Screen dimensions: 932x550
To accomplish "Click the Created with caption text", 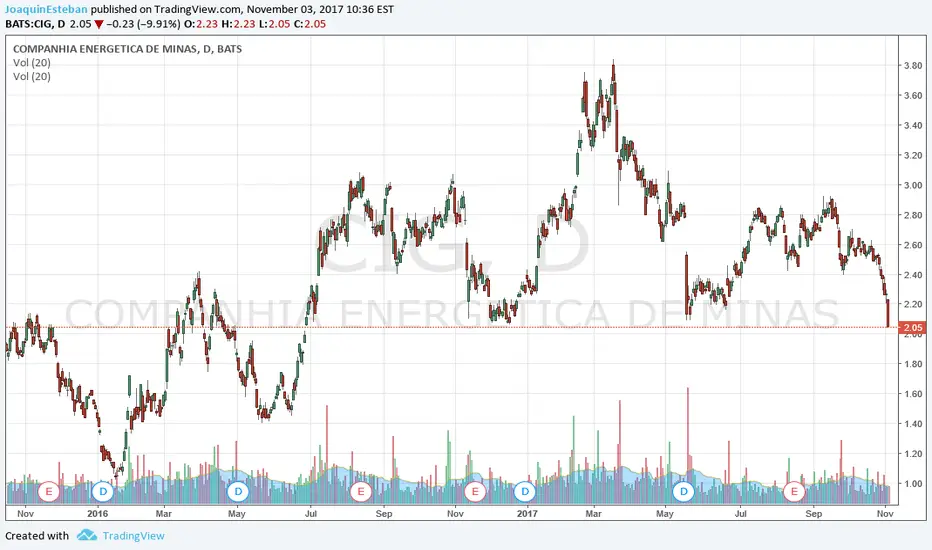I will click(37, 536).
